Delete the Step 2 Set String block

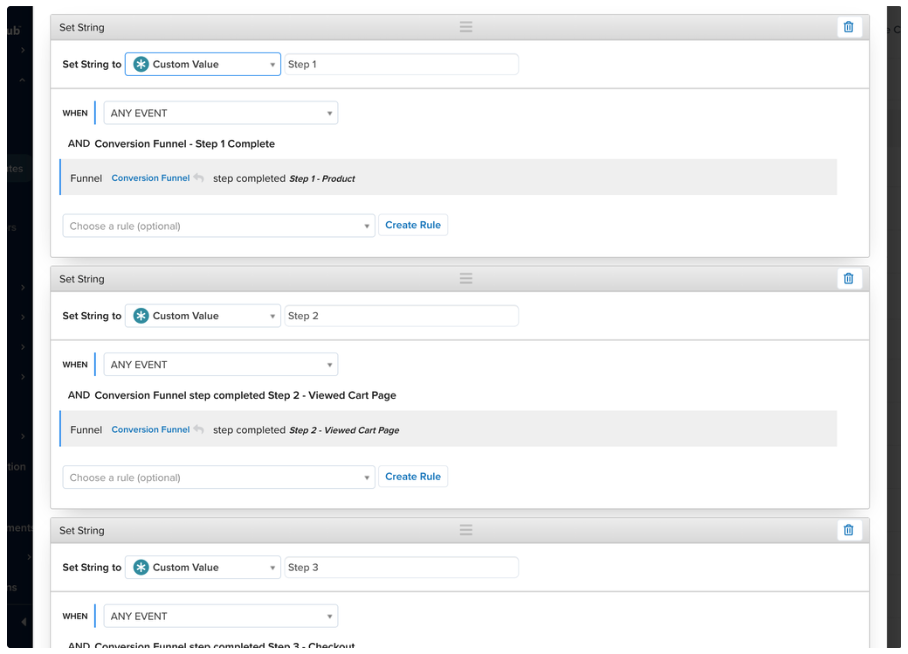pos(848,279)
